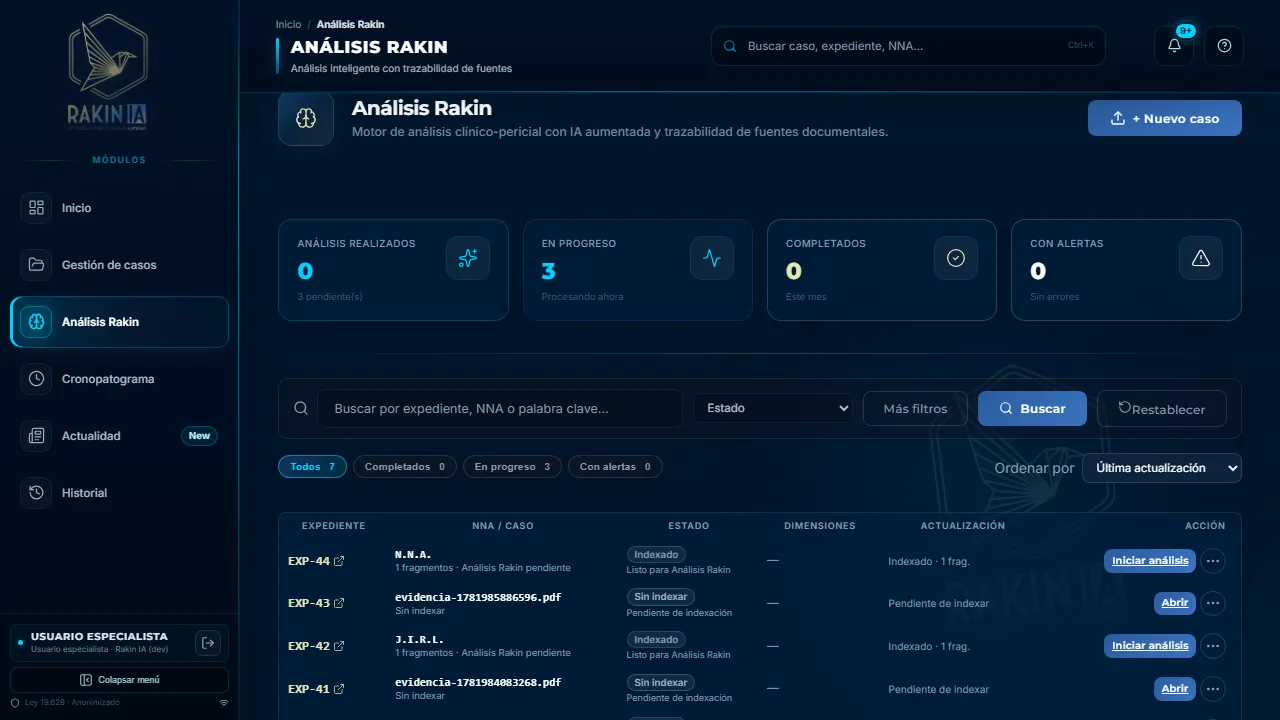Click the pulse icon in En Progreso card

(712, 258)
